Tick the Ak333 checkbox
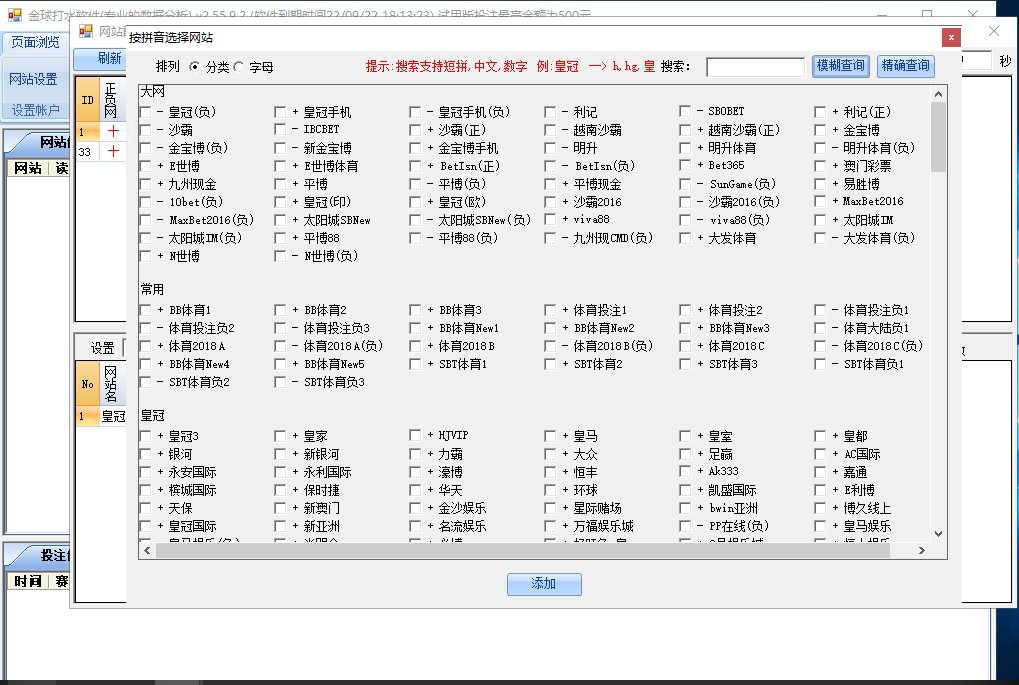Viewport: 1019px width, 685px height. coord(685,471)
